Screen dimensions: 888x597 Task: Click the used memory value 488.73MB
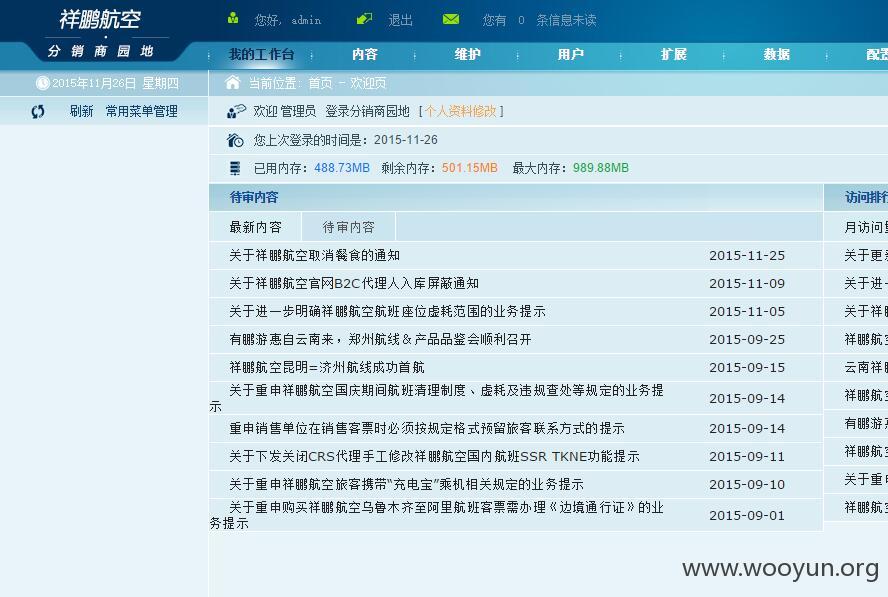(342, 168)
